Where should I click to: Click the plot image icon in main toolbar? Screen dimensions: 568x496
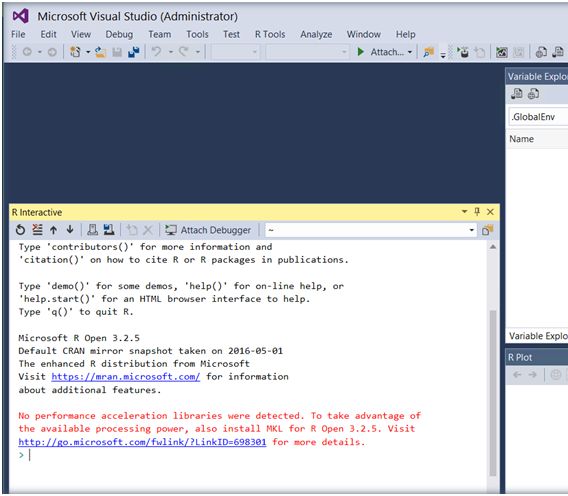(502, 53)
